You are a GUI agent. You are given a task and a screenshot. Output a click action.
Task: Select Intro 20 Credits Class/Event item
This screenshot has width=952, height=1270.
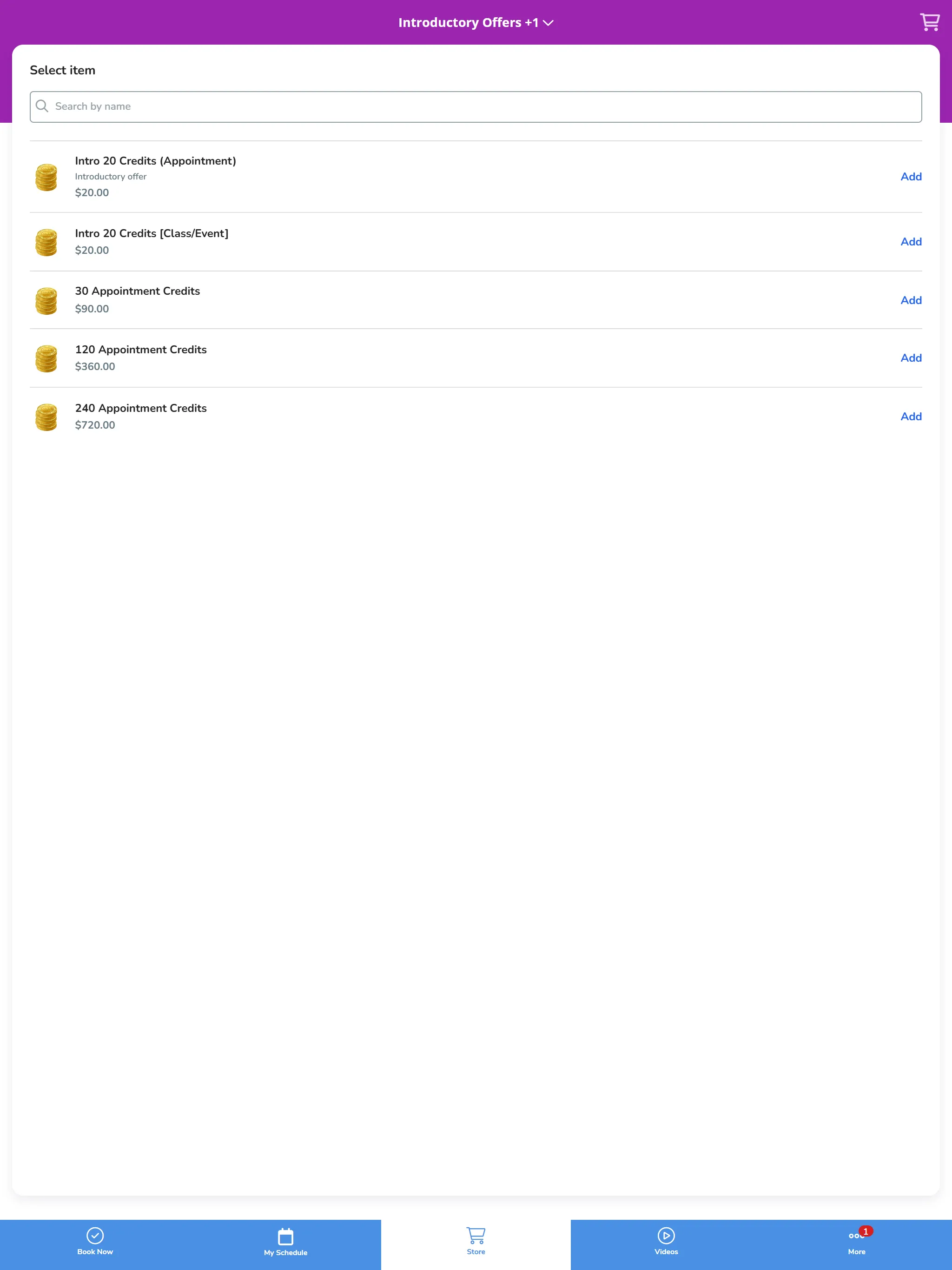pyautogui.click(x=476, y=241)
